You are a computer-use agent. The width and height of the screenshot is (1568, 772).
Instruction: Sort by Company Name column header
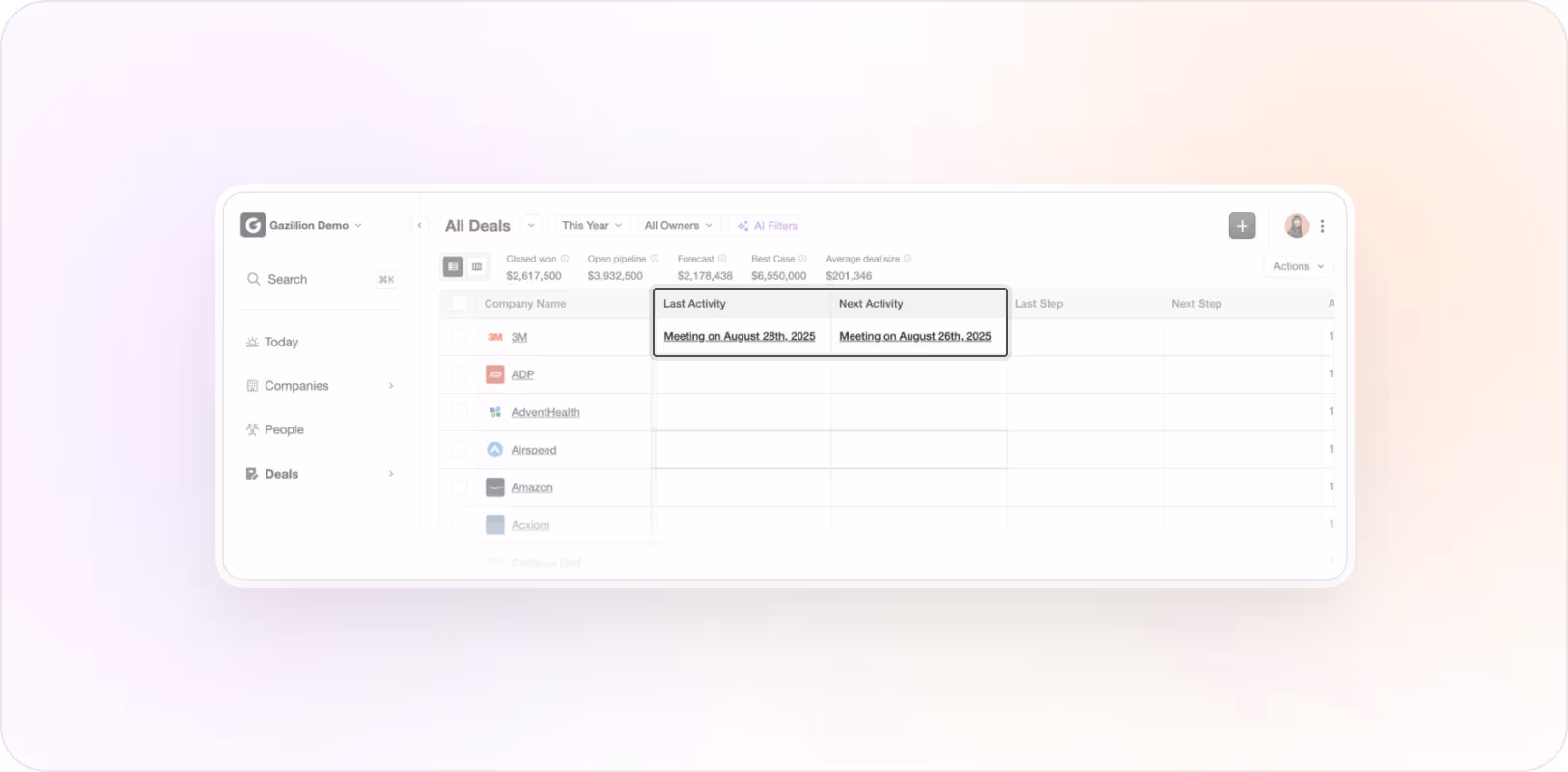click(x=525, y=303)
